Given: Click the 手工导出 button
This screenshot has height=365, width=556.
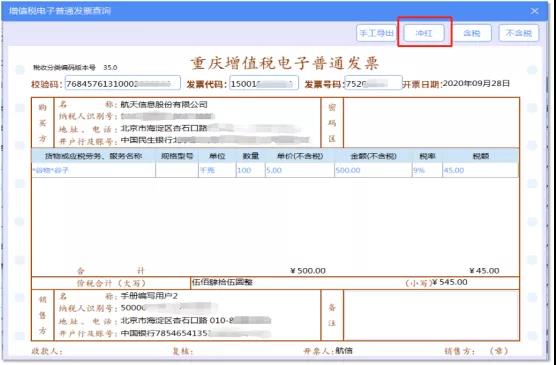Looking at the screenshot, I should click(376, 33).
